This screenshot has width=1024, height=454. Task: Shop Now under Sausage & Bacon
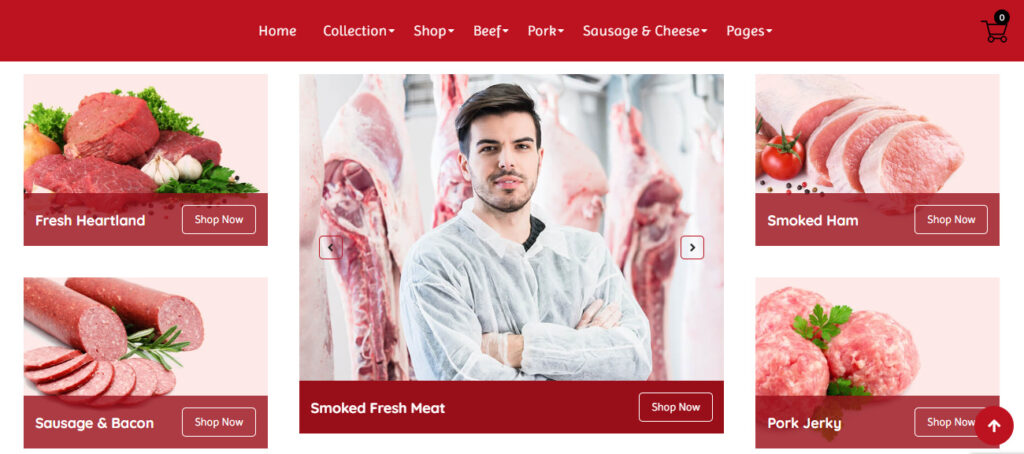pyautogui.click(x=219, y=422)
